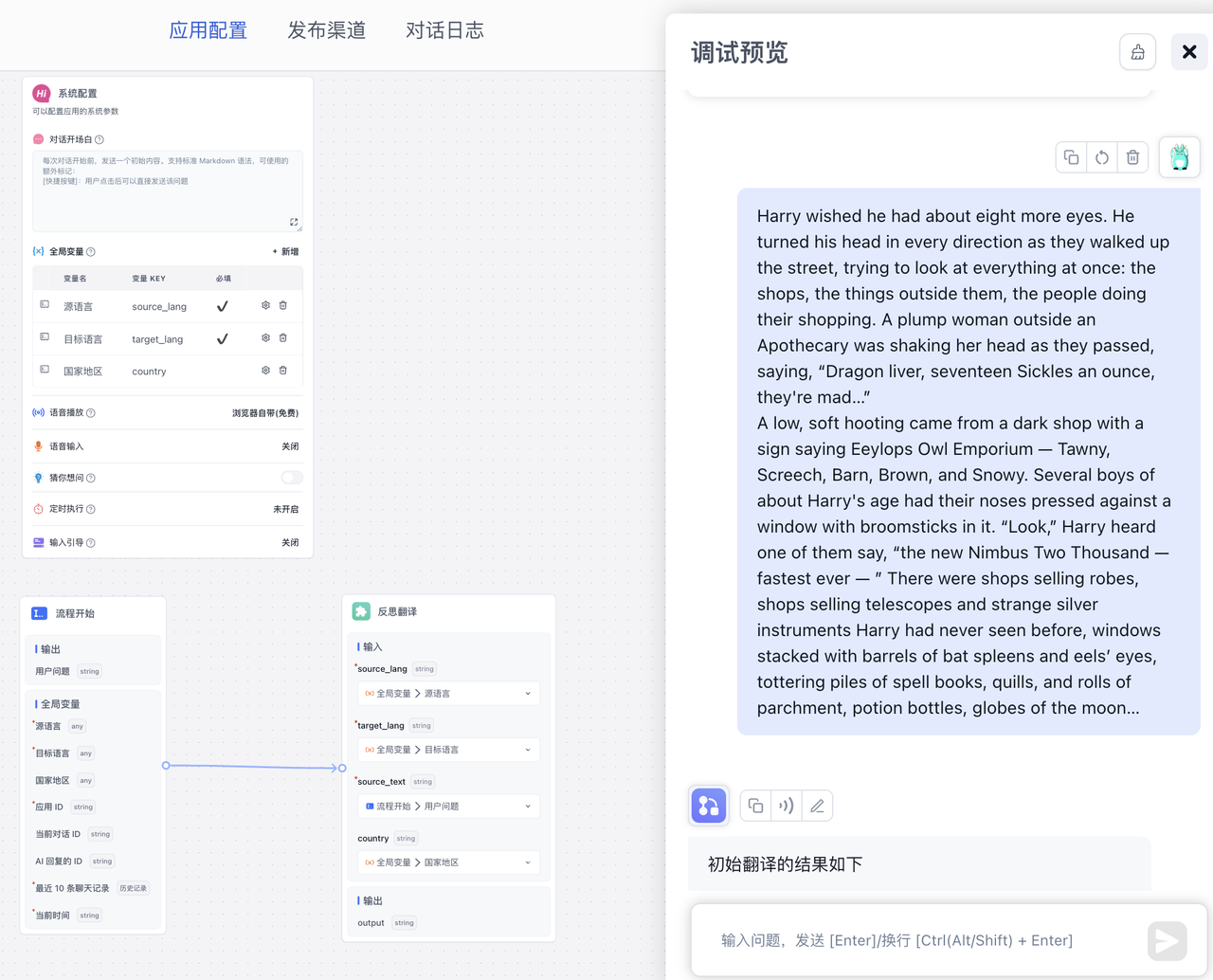Open settings gear for source_lang variable

(x=265, y=306)
